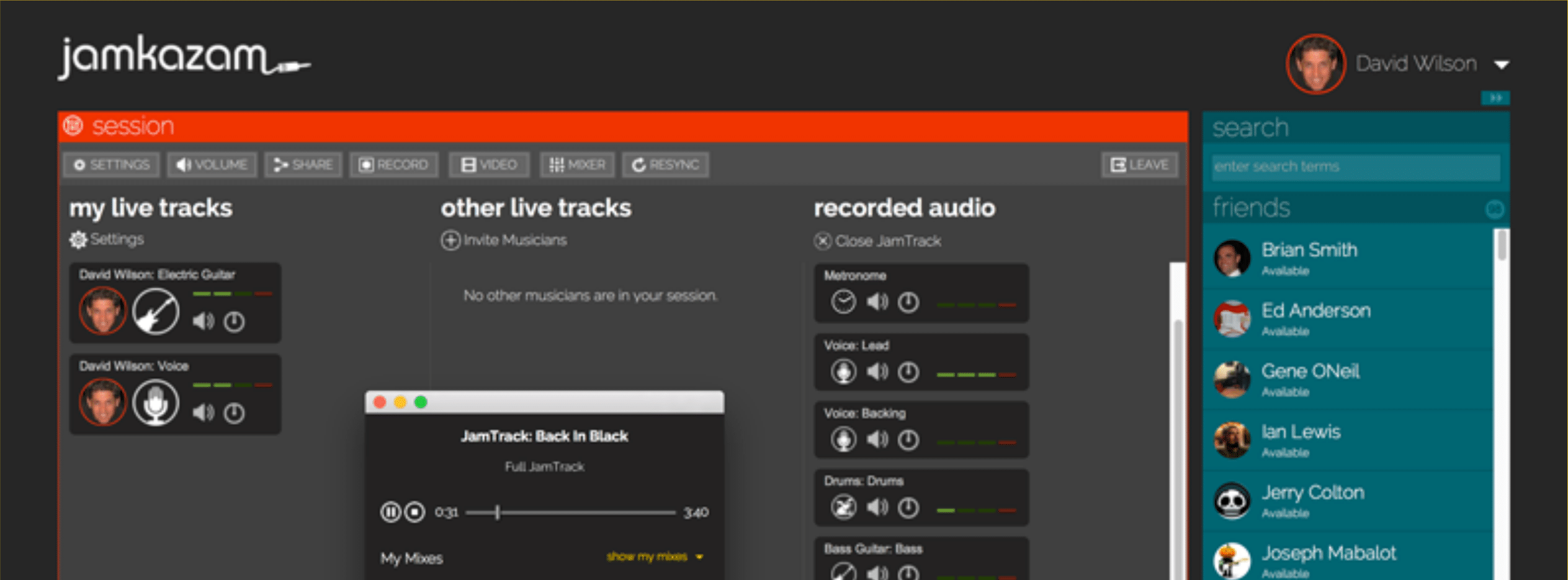
Task: Expand the David Wilson account dropdown
Action: tap(1502, 63)
